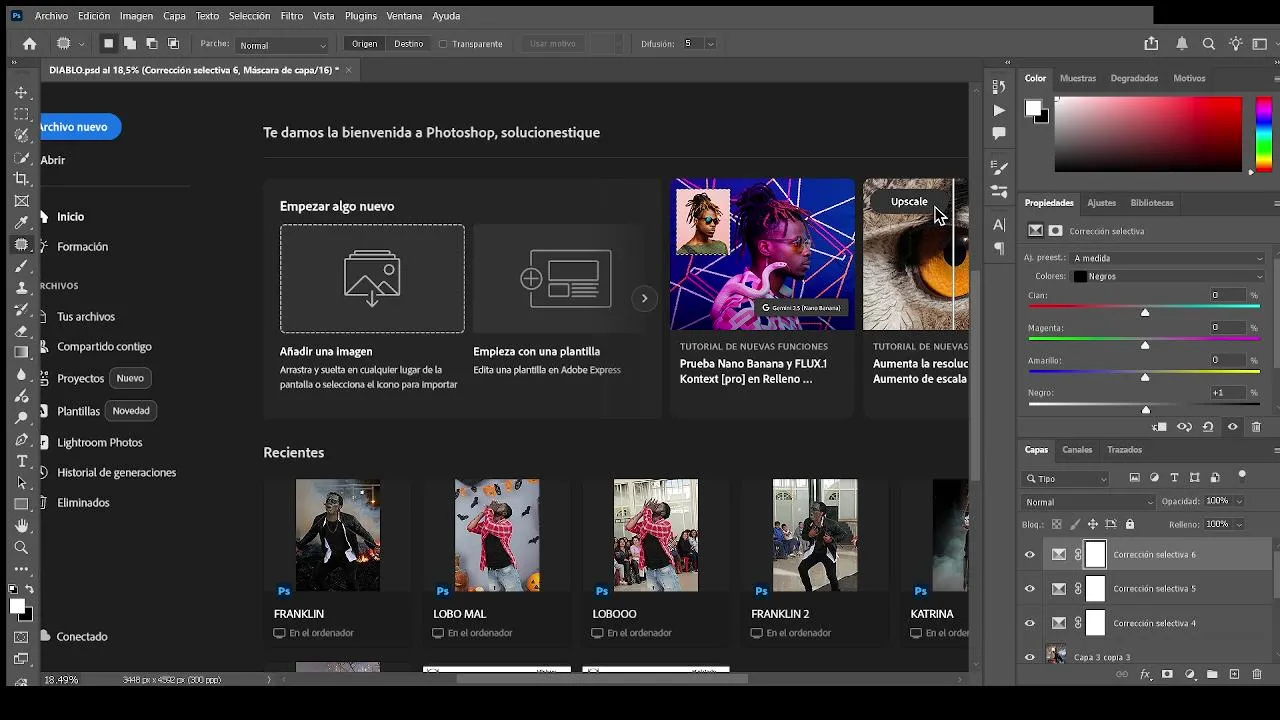Select the Clone Stamp tool
Image resolution: width=1280 pixels, height=720 pixels.
coord(21,288)
